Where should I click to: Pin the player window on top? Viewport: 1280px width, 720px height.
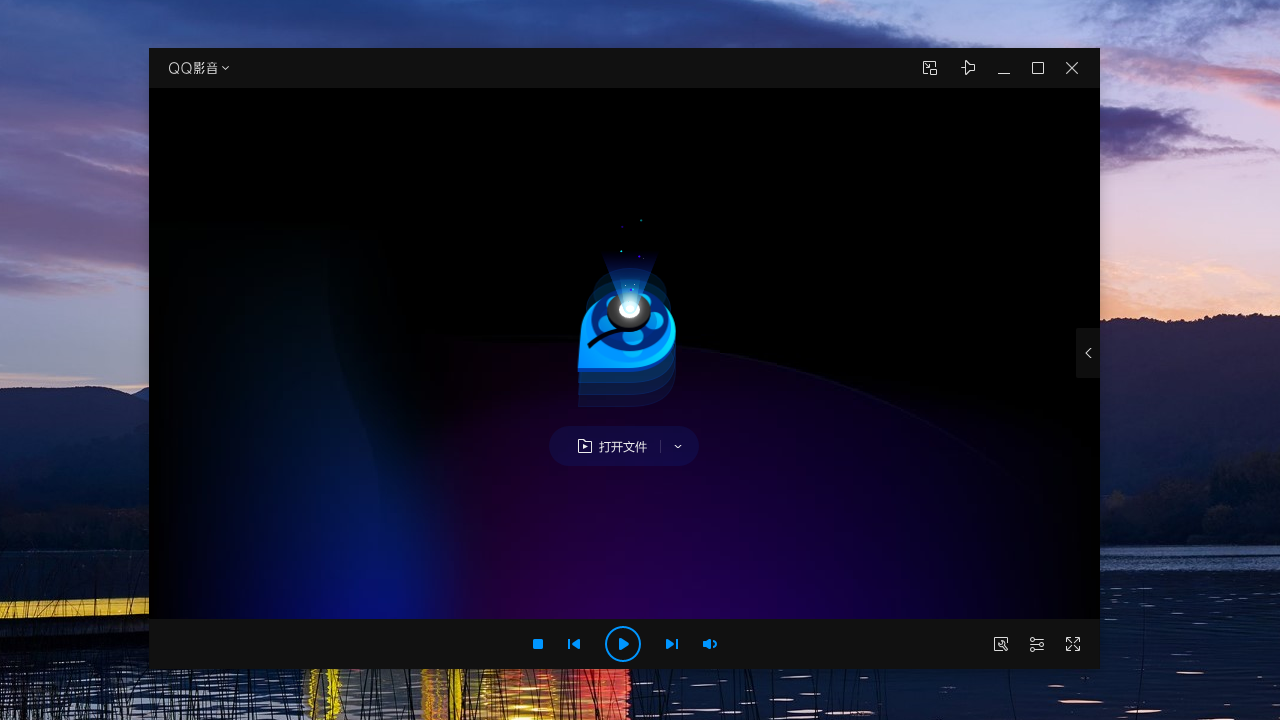point(968,68)
